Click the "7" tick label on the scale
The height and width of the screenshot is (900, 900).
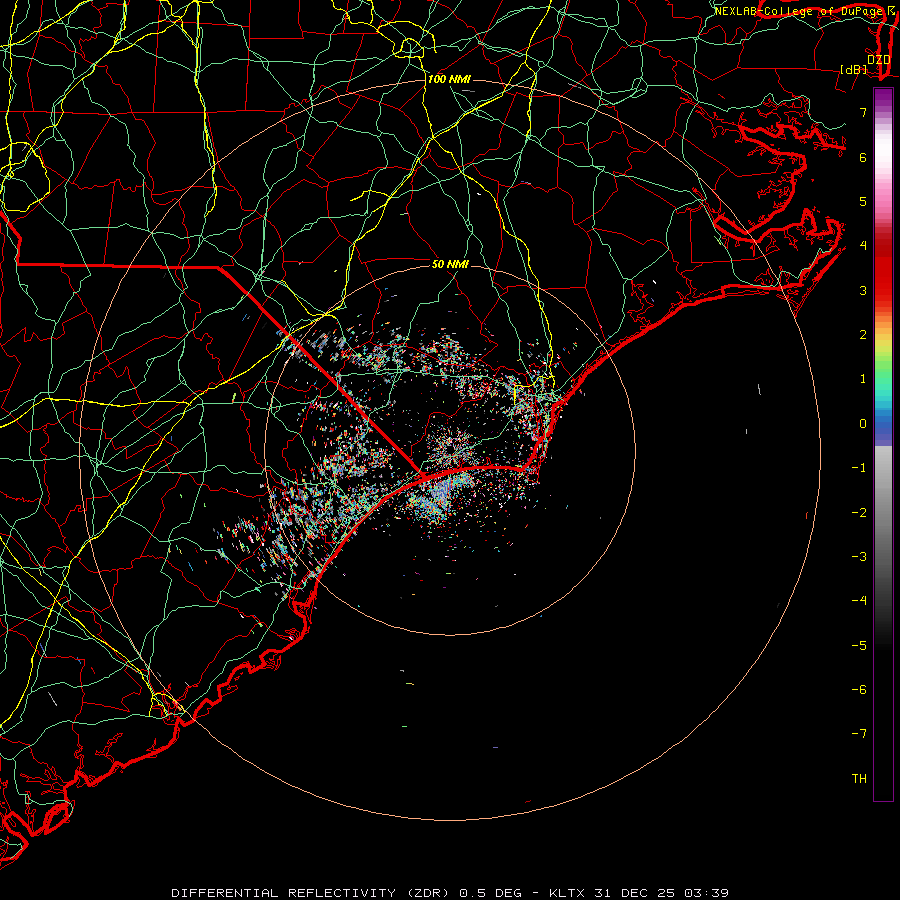[863, 112]
